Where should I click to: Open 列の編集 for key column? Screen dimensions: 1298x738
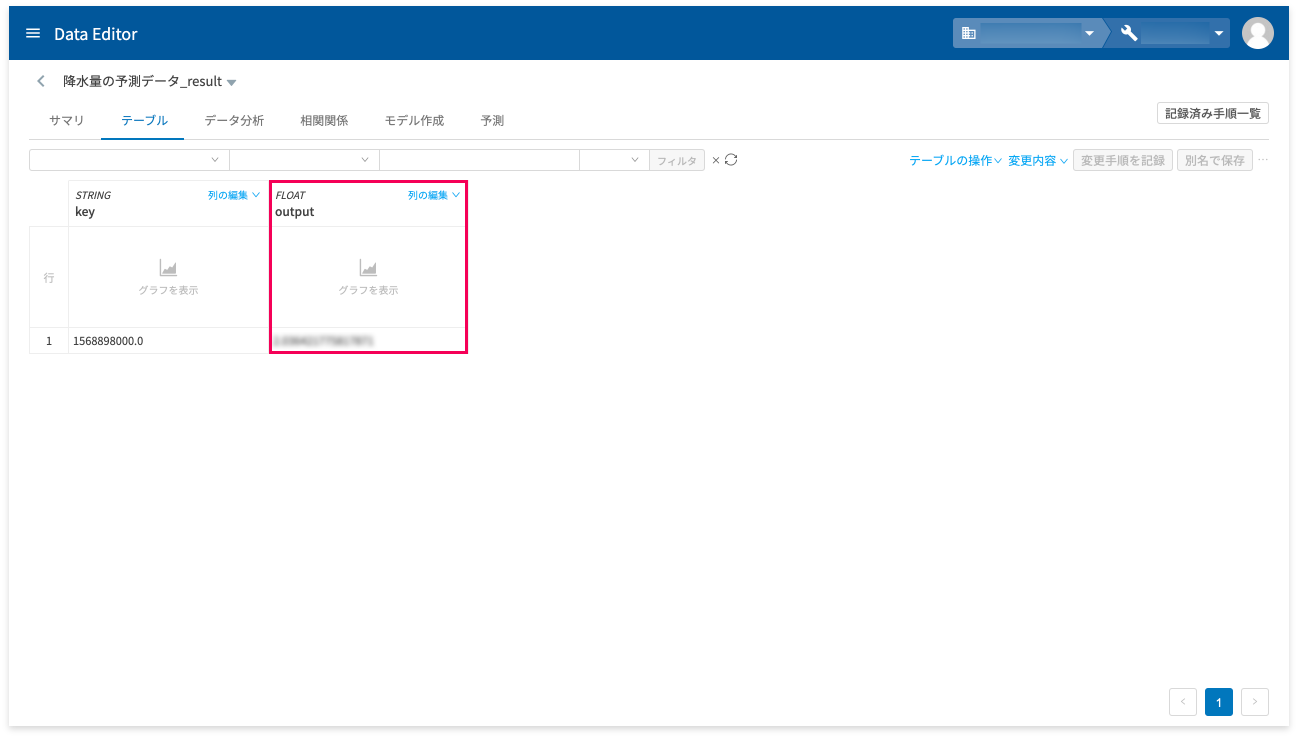tap(234, 196)
